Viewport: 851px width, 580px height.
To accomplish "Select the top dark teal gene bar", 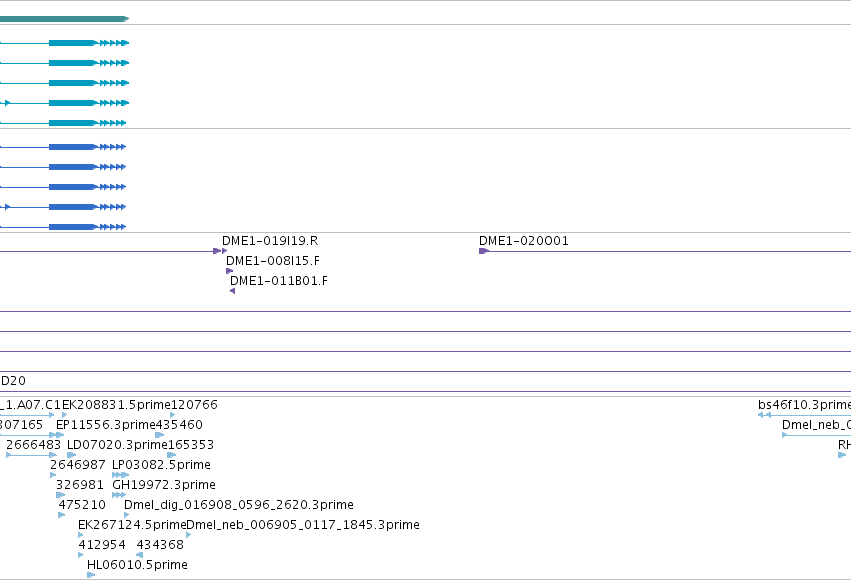I will (x=65, y=19).
